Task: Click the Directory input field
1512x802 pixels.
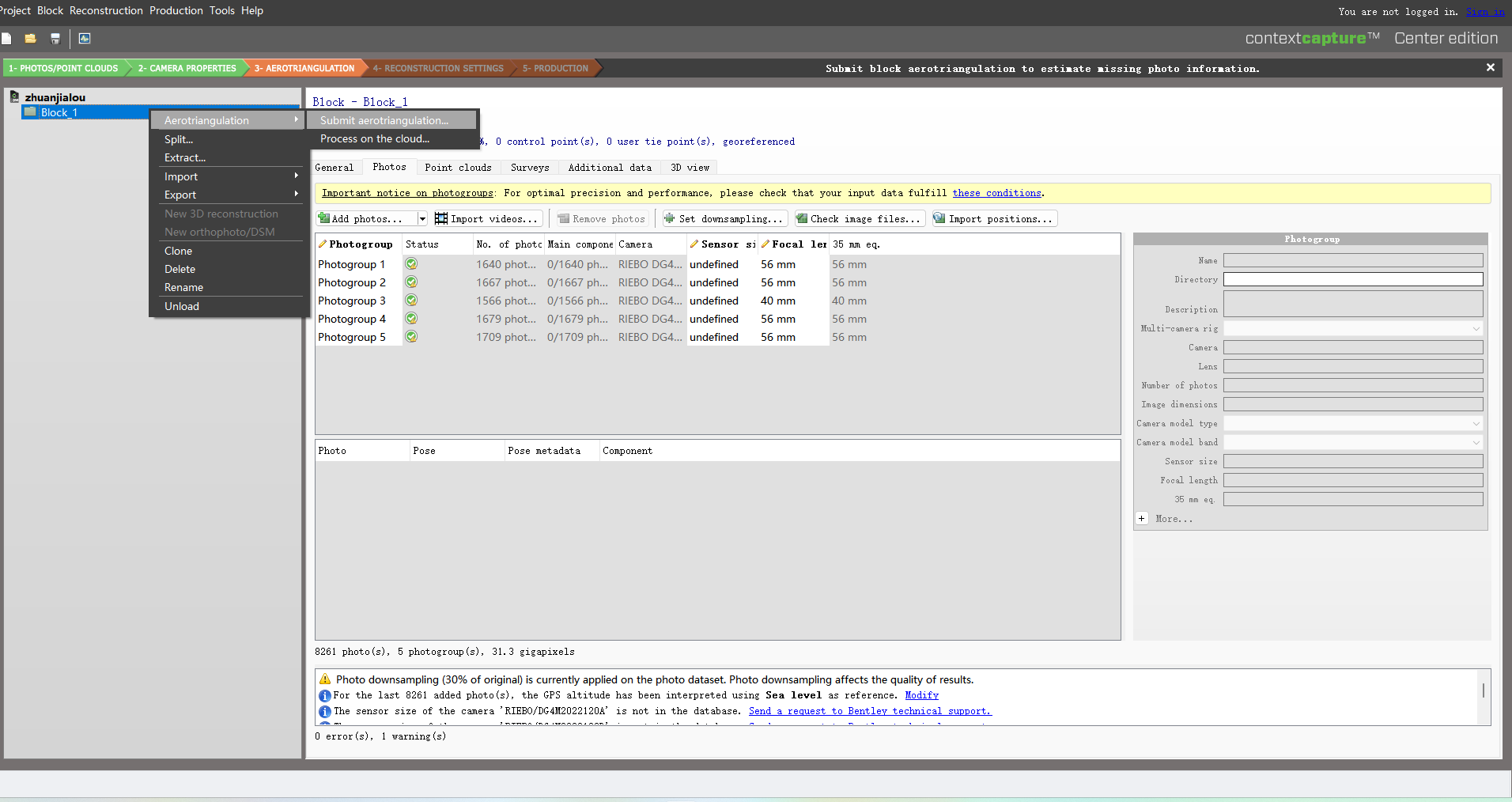Action: click(1352, 279)
